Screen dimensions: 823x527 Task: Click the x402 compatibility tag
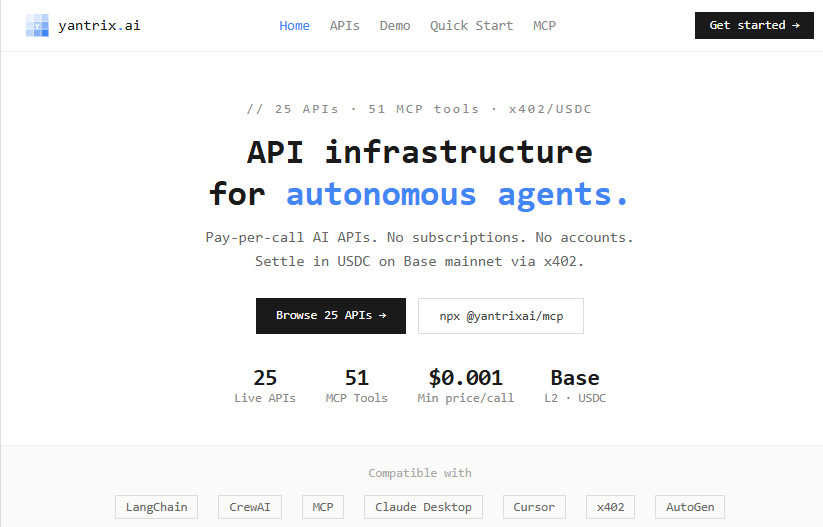[610, 507]
